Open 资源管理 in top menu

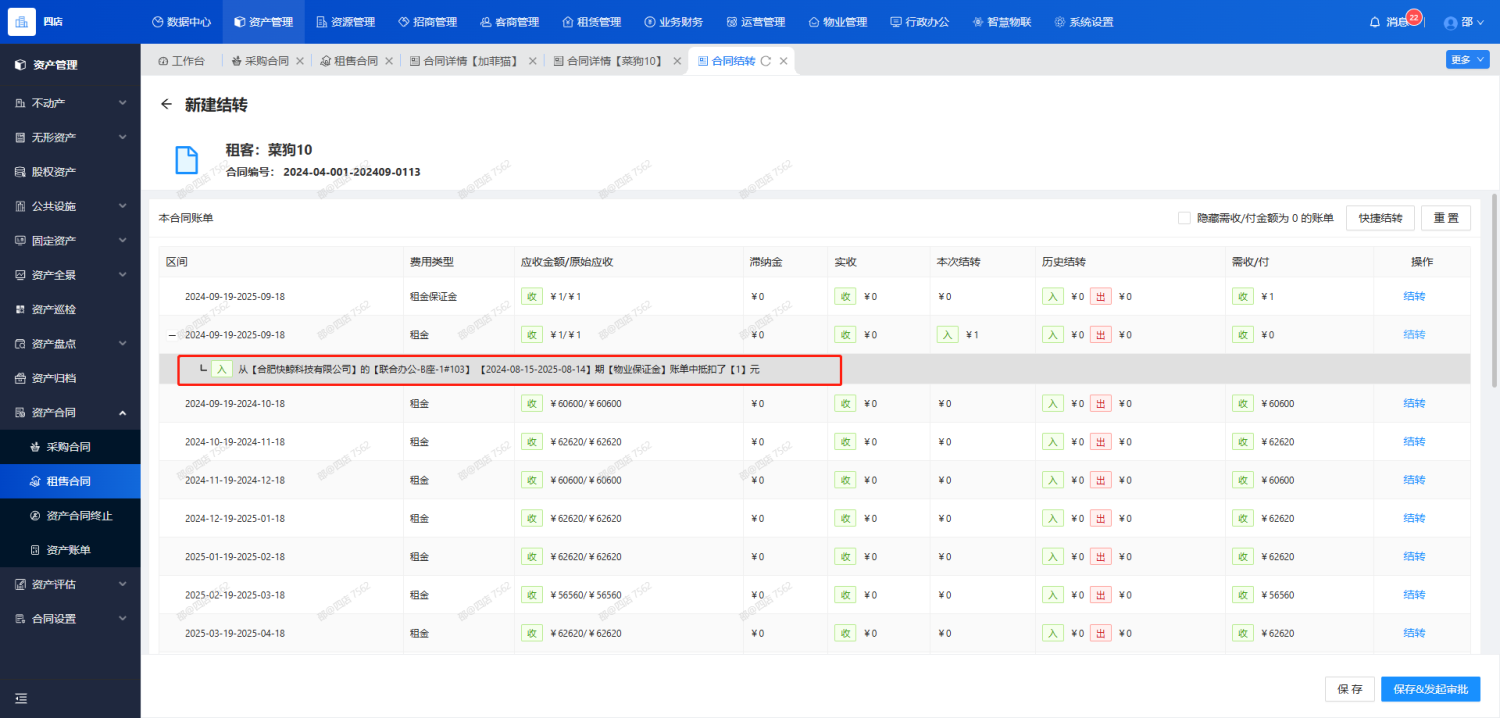point(345,22)
